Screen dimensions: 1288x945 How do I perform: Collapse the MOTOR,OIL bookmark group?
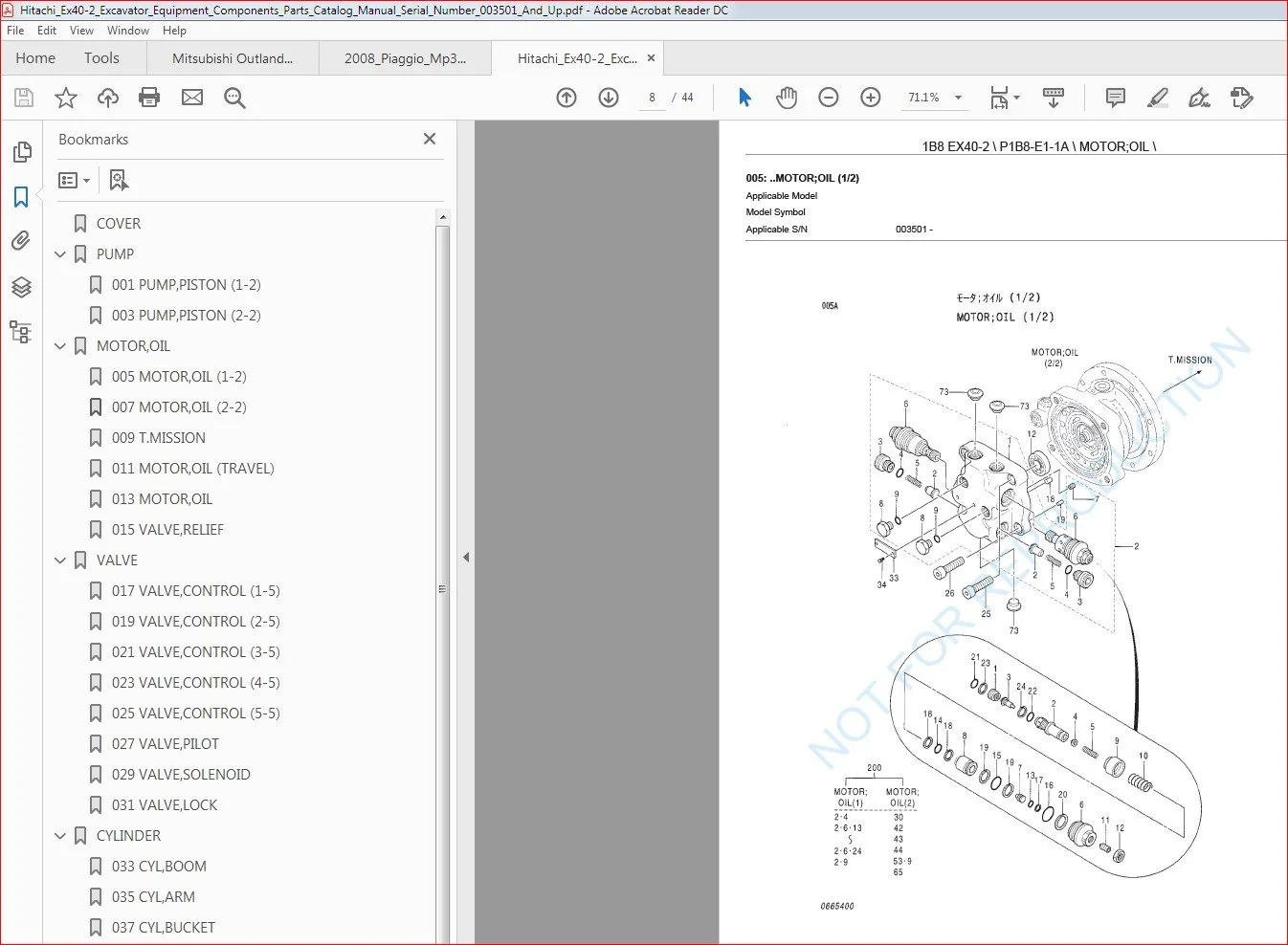click(x=60, y=346)
